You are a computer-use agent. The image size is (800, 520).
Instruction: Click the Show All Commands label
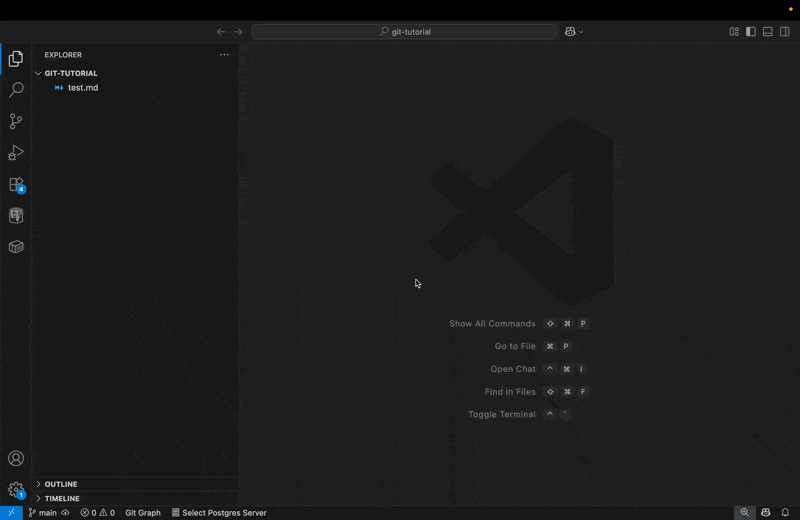(492, 324)
